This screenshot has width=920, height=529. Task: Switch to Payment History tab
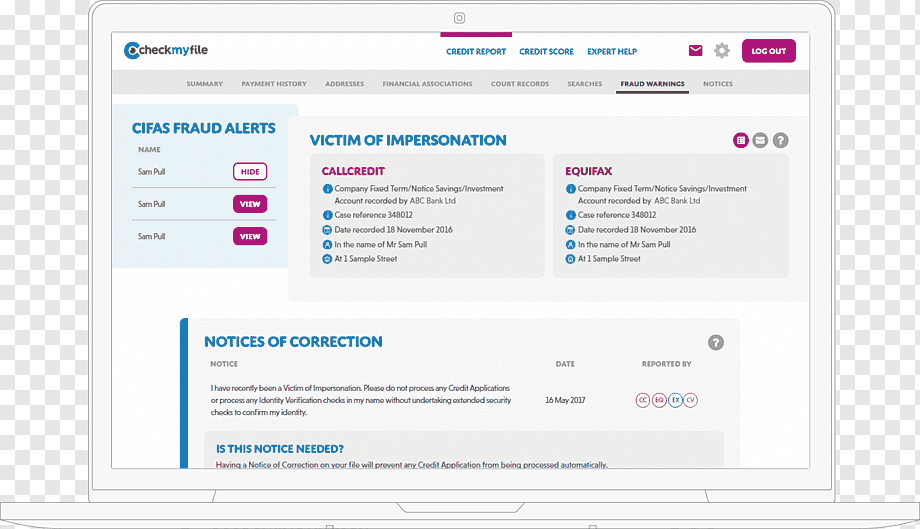[274, 84]
